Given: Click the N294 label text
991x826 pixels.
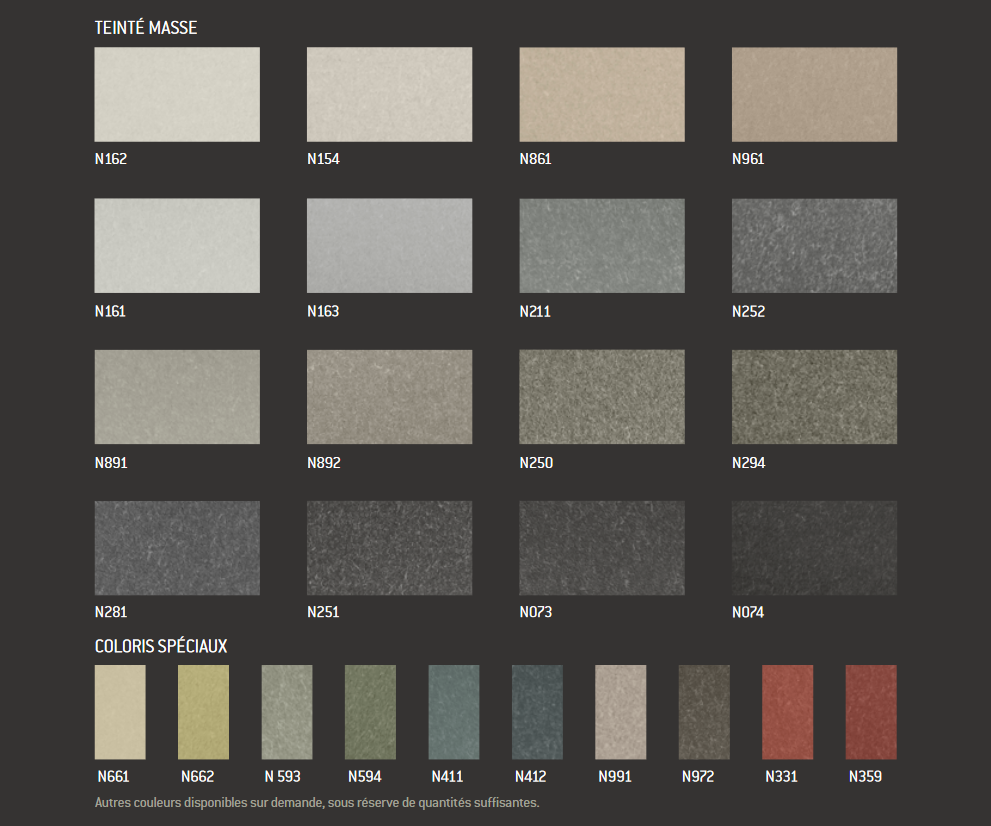Looking at the screenshot, I should click(x=748, y=463).
